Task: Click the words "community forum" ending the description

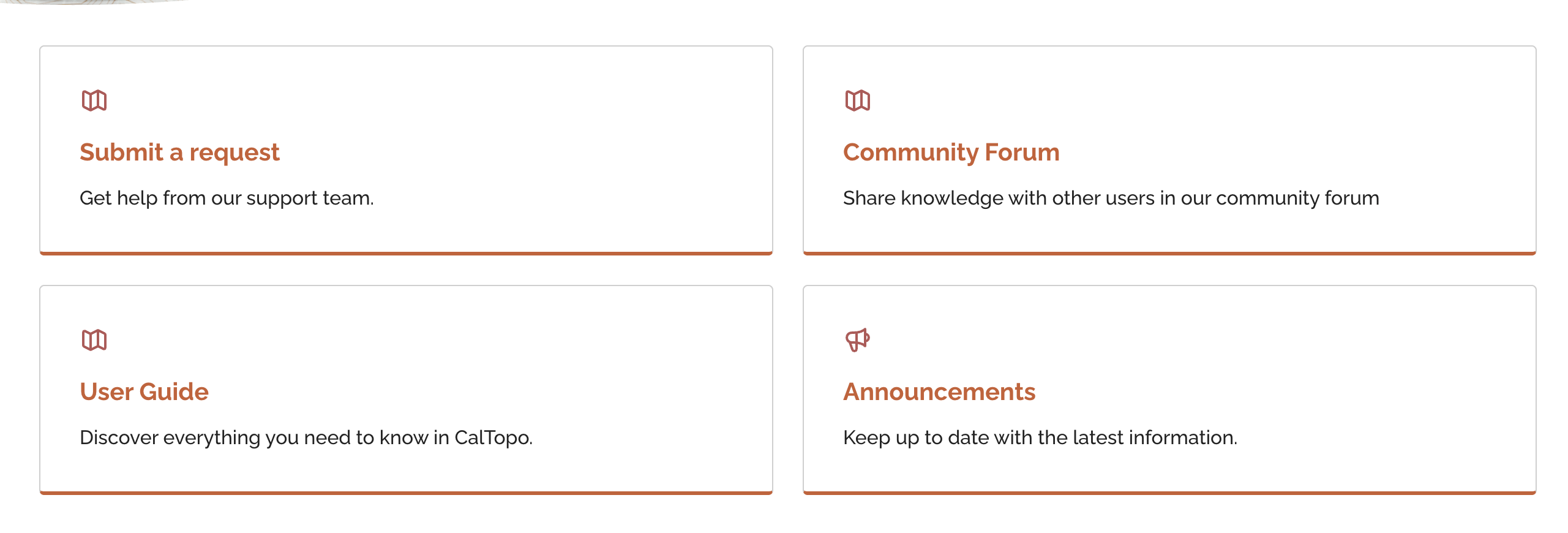Action: (1297, 198)
